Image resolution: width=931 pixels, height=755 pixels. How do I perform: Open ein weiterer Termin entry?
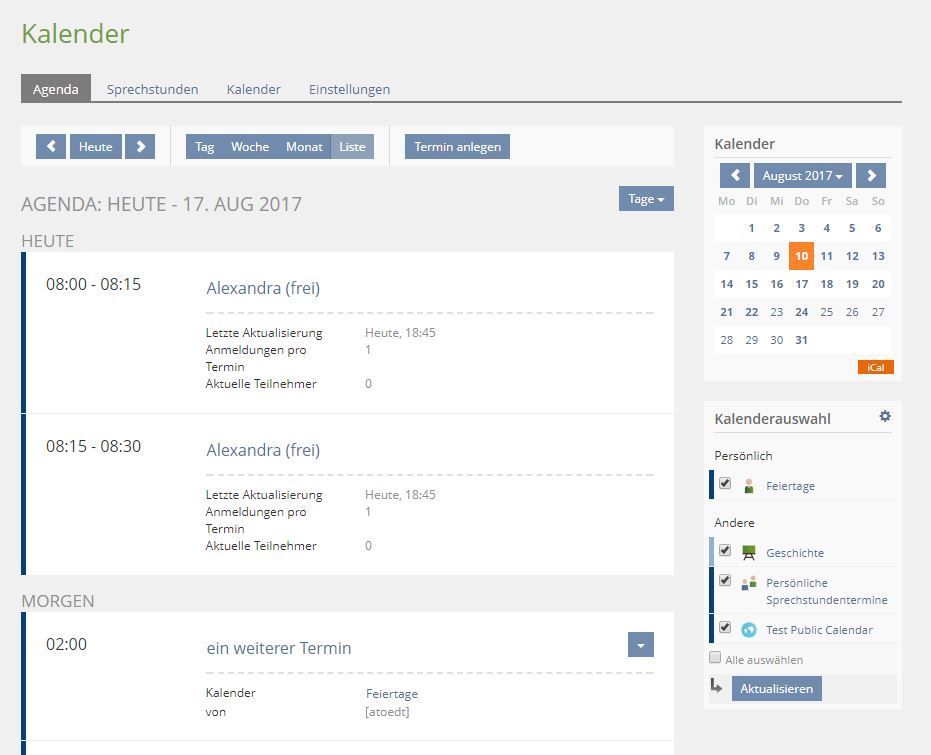point(278,648)
